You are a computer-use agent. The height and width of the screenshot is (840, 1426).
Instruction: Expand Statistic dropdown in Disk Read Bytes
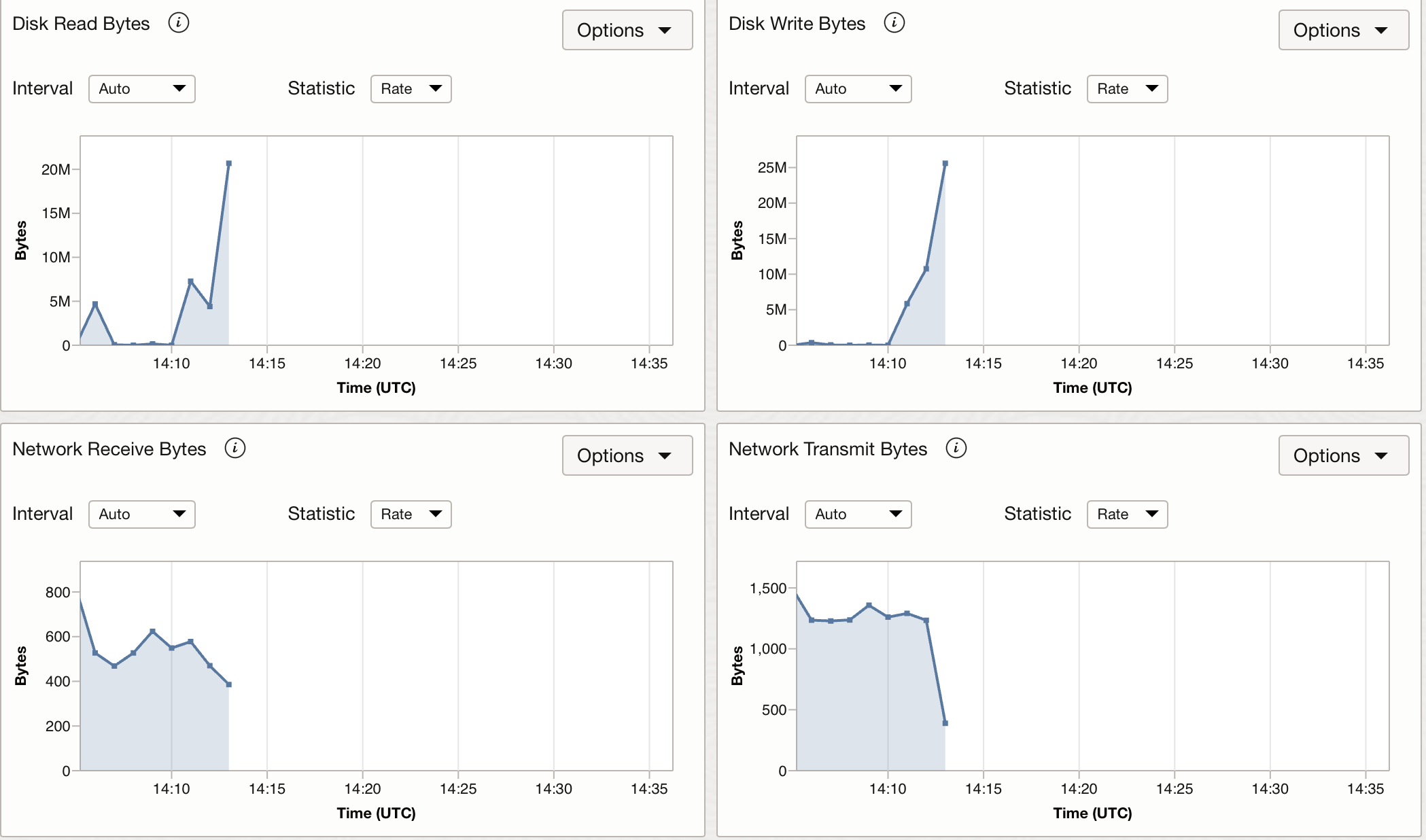pyautogui.click(x=411, y=89)
